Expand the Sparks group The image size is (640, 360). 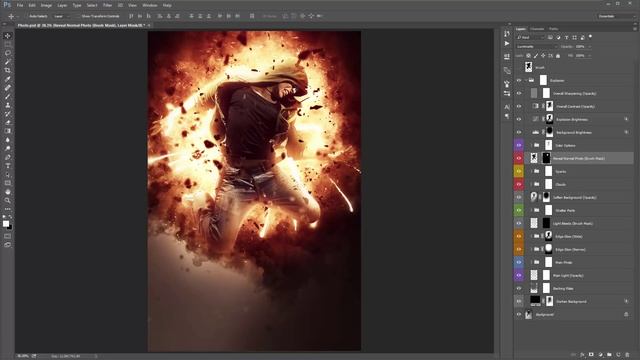point(531,171)
